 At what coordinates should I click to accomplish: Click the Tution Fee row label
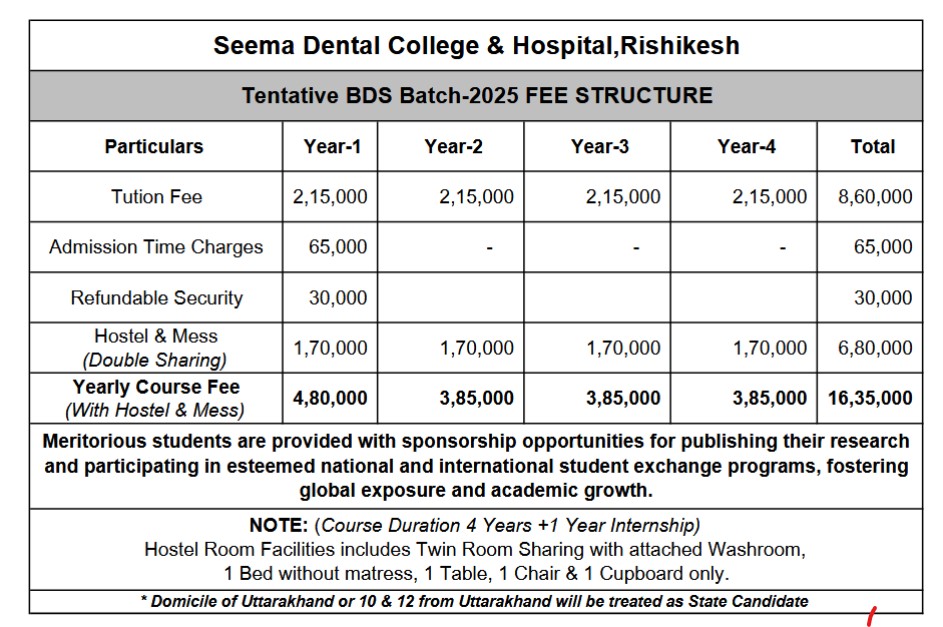[x=156, y=197]
